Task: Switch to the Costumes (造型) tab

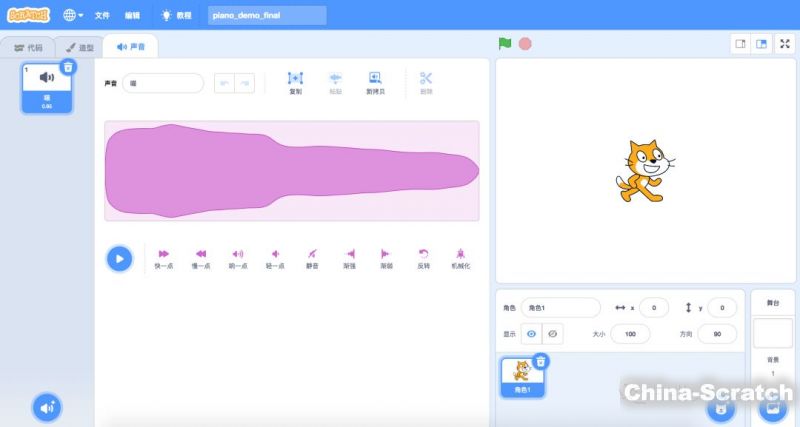Action: tap(79, 47)
